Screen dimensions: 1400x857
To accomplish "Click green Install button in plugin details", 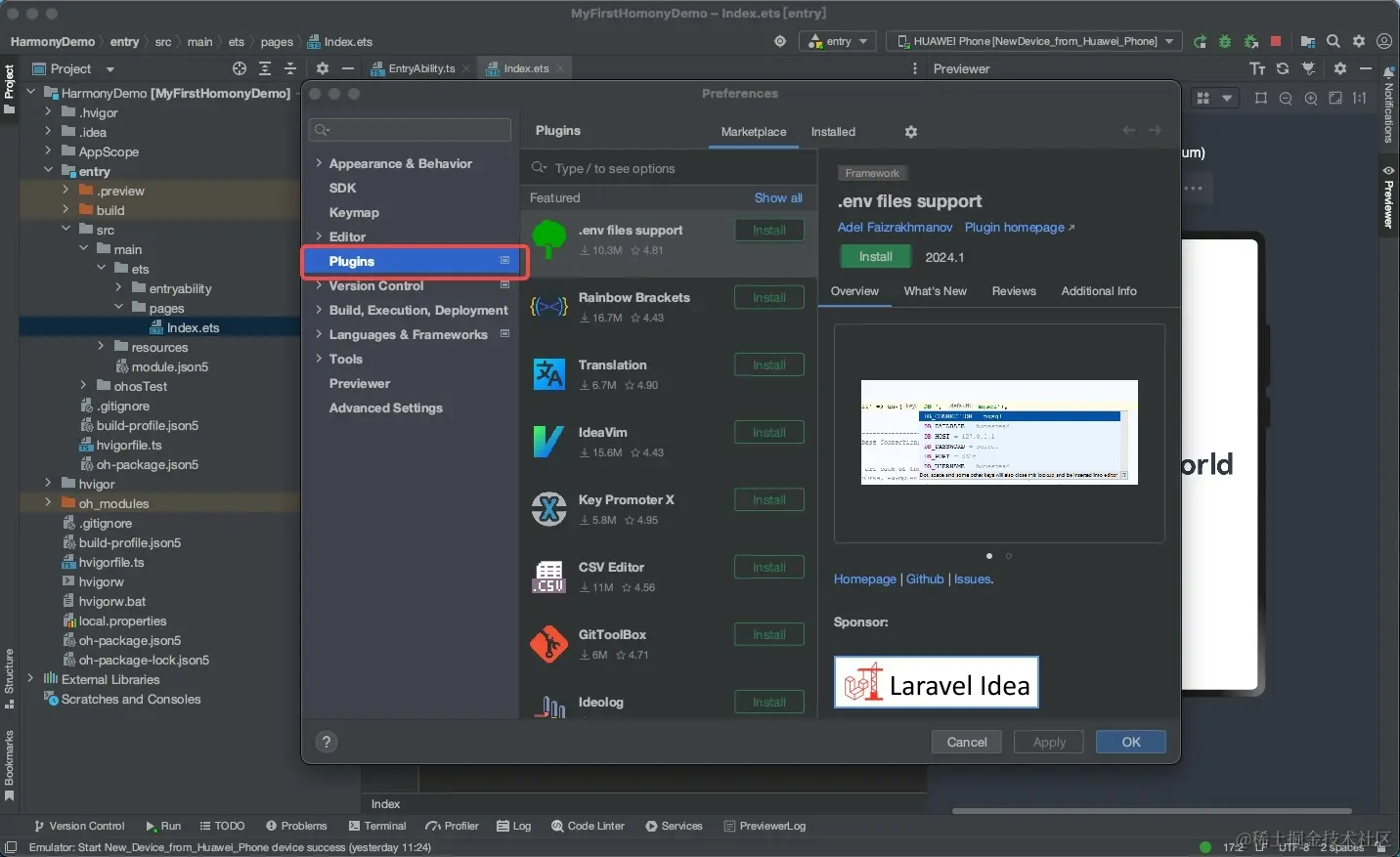I will tap(876, 257).
